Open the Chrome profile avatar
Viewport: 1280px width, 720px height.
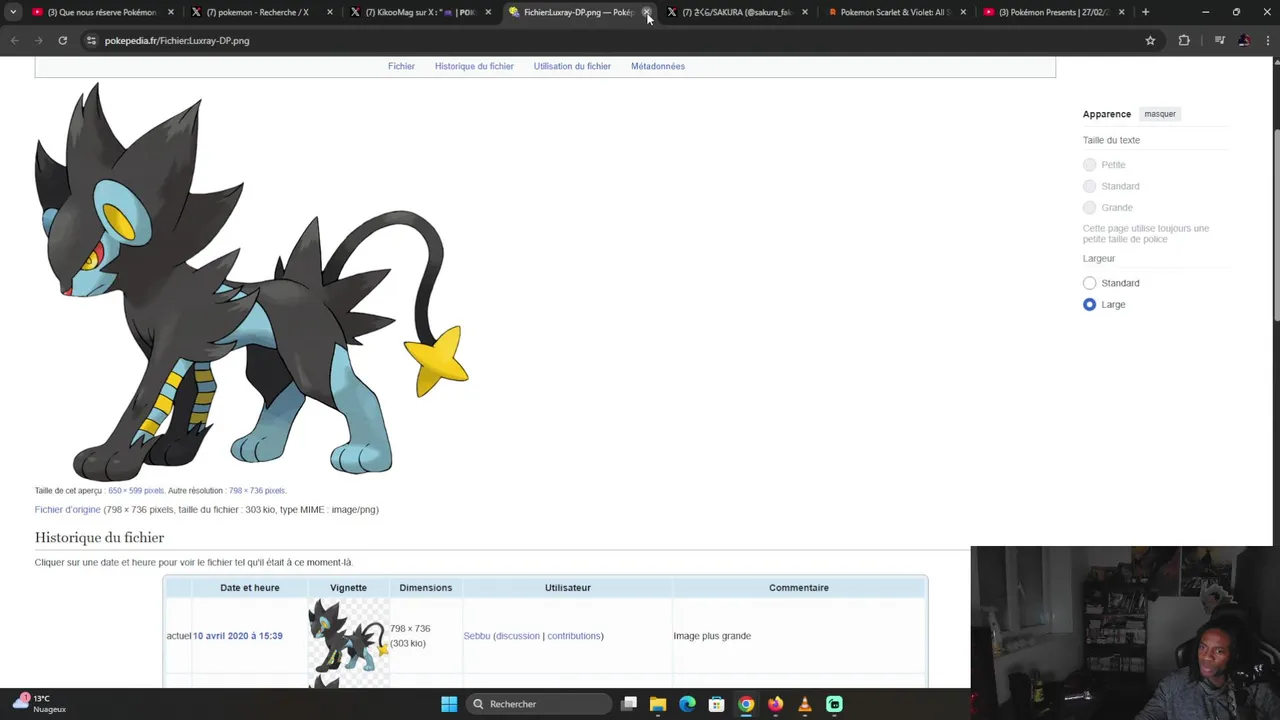click(x=1243, y=41)
